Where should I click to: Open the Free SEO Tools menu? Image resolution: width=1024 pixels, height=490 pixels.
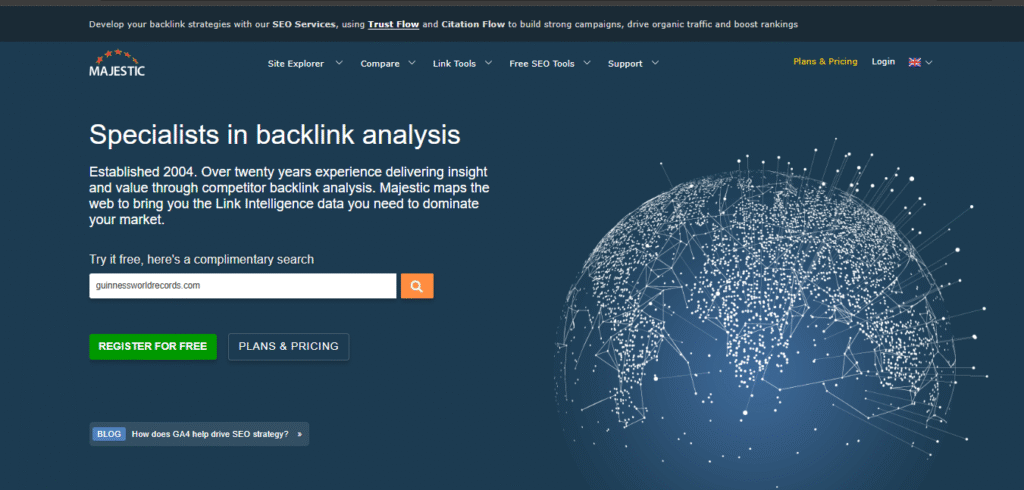542,63
